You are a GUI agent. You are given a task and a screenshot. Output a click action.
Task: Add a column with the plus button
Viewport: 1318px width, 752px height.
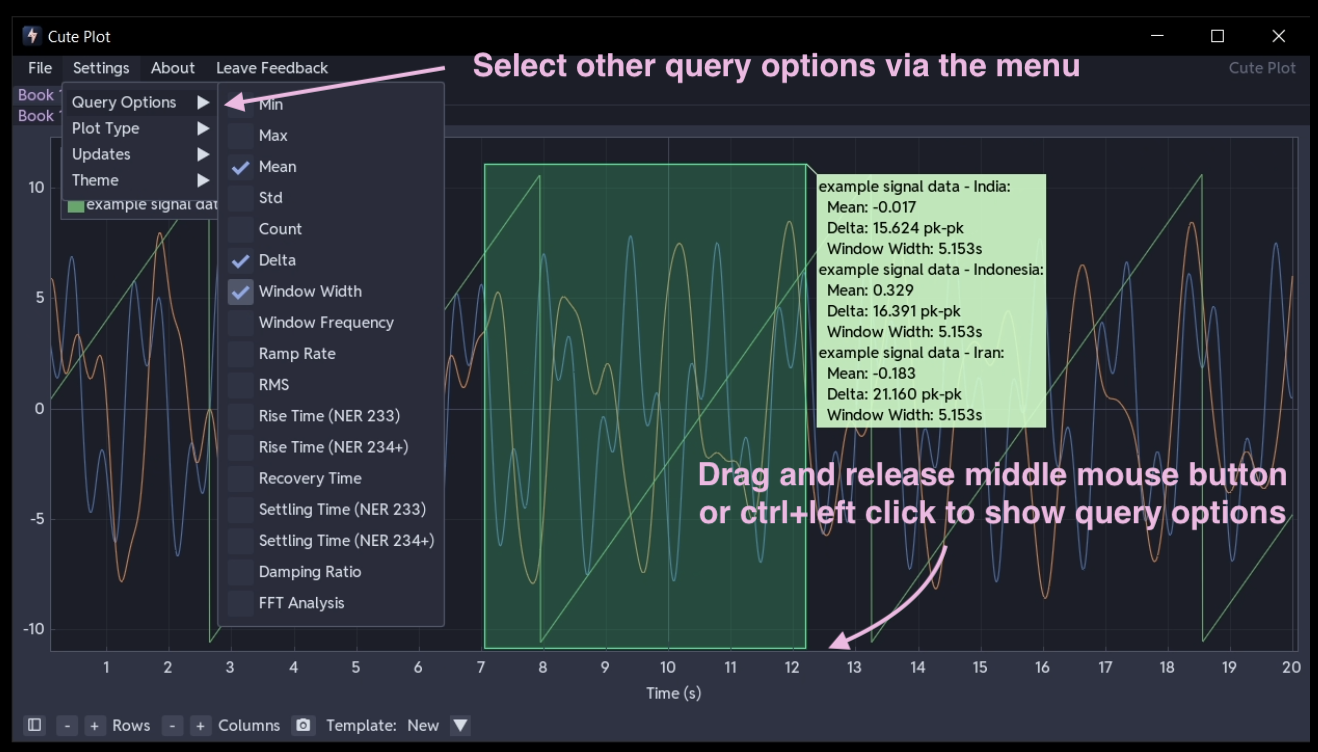click(200, 725)
